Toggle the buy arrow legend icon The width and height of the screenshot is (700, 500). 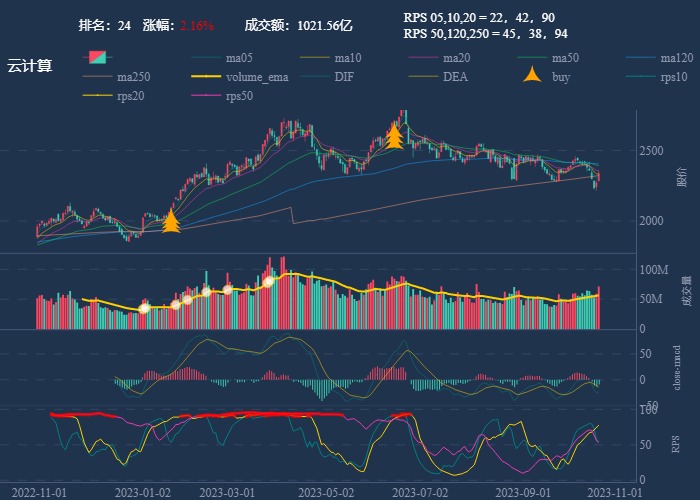534,77
